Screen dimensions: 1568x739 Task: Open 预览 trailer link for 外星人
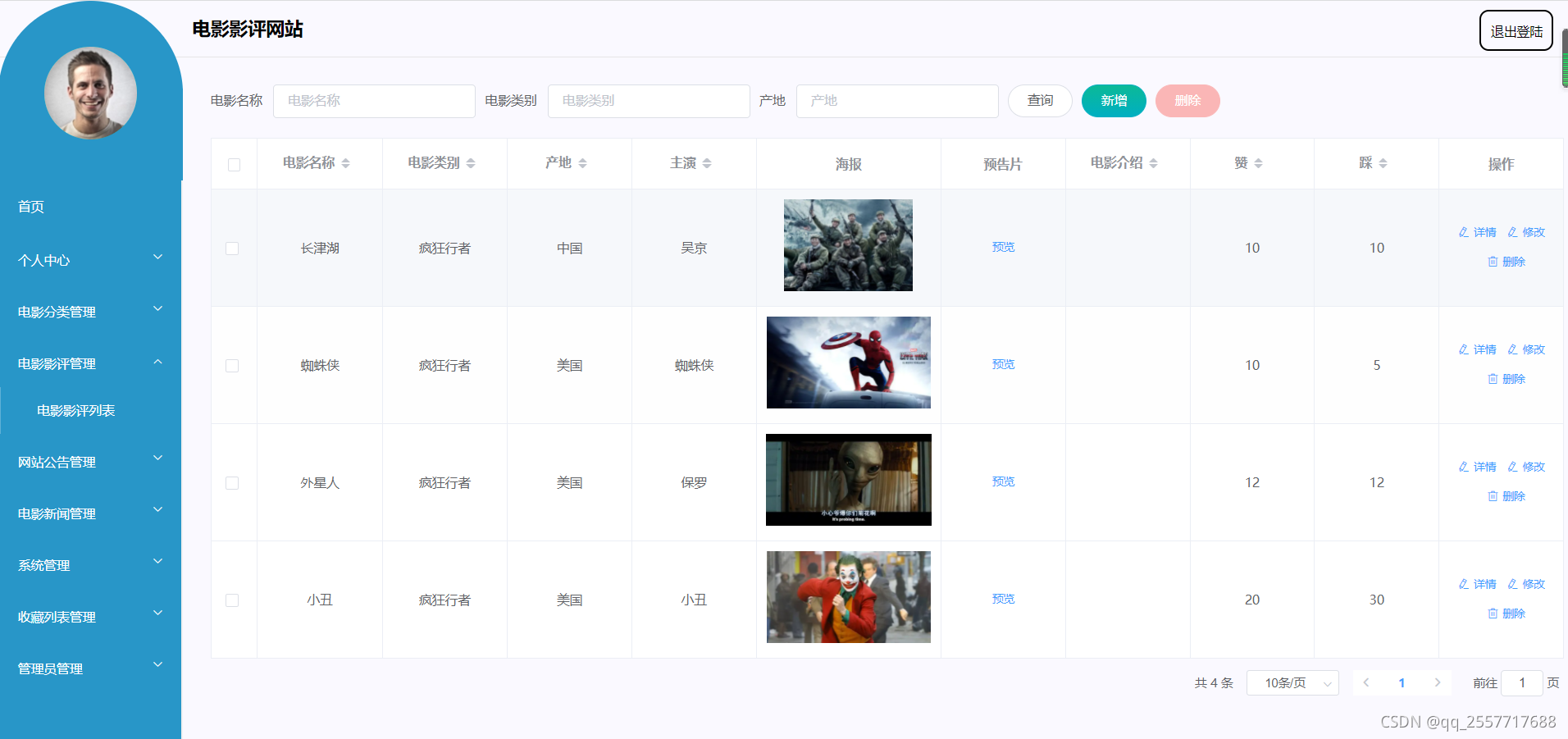click(x=1003, y=481)
